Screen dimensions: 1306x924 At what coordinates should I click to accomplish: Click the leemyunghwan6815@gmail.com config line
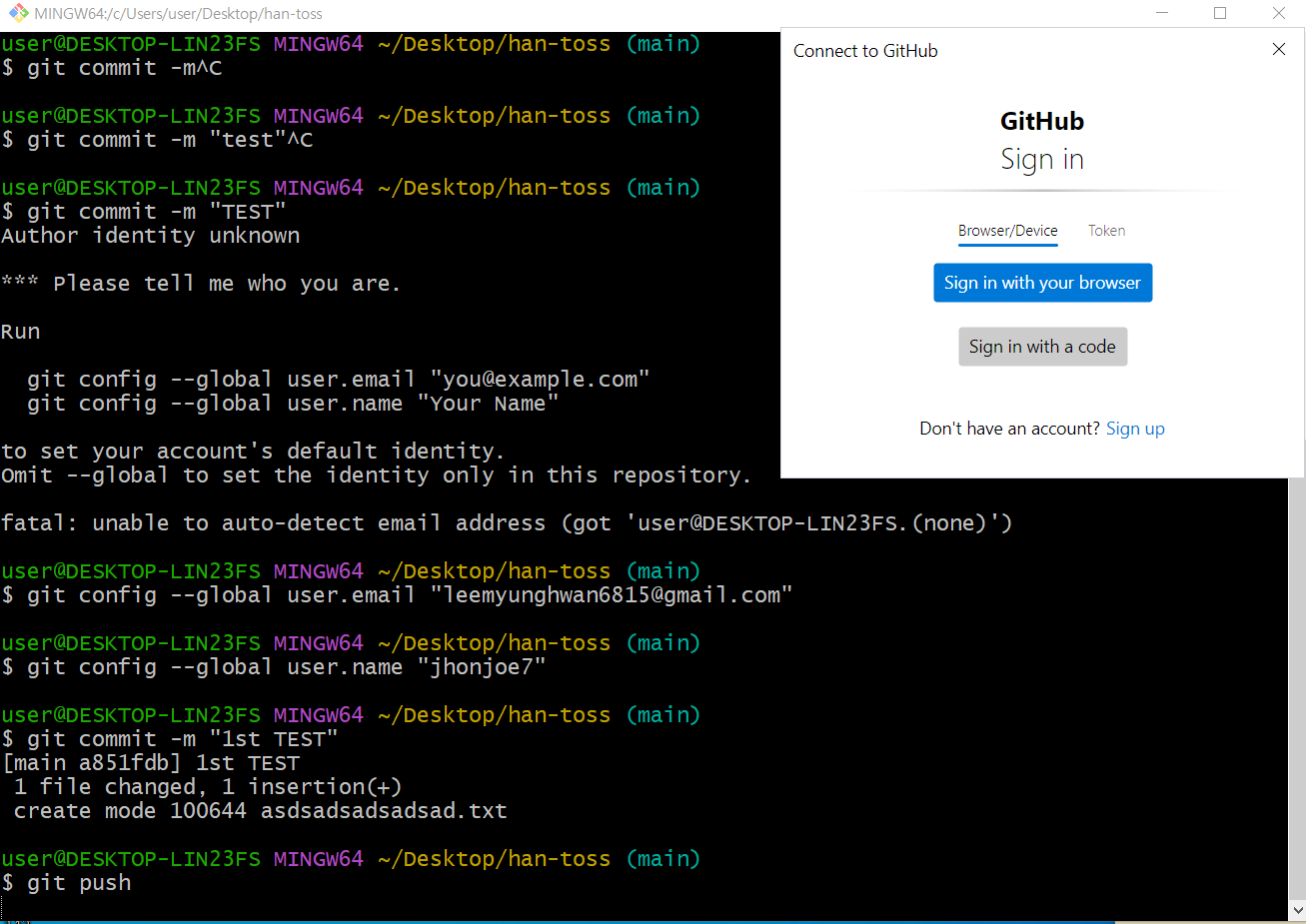tap(397, 595)
